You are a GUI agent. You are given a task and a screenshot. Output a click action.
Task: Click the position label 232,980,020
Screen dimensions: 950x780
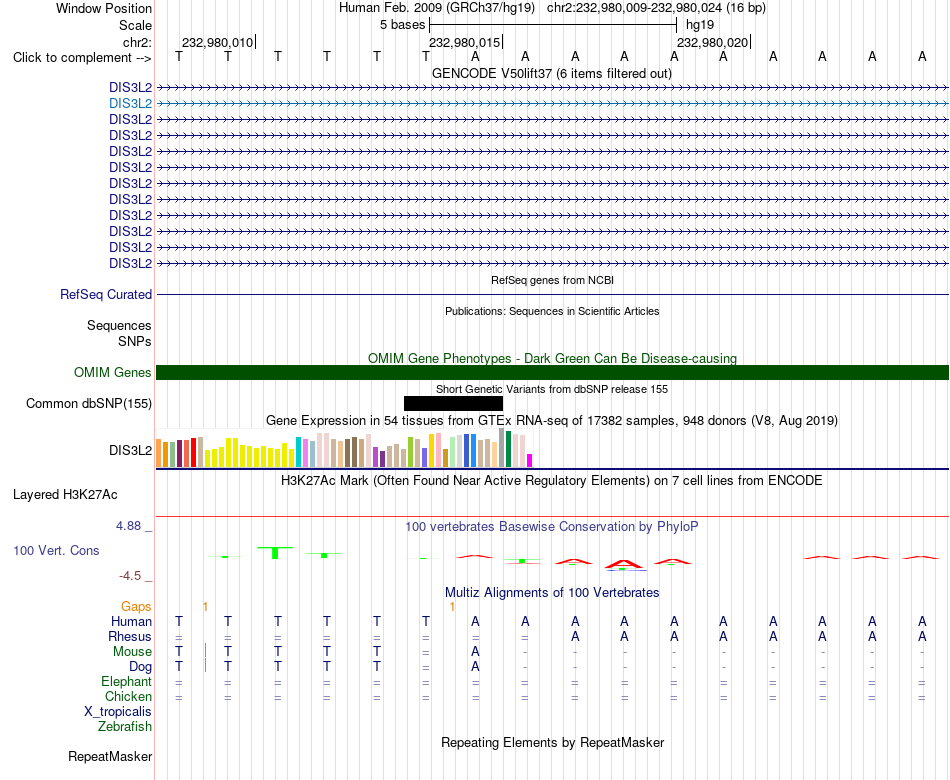click(x=712, y=42)
